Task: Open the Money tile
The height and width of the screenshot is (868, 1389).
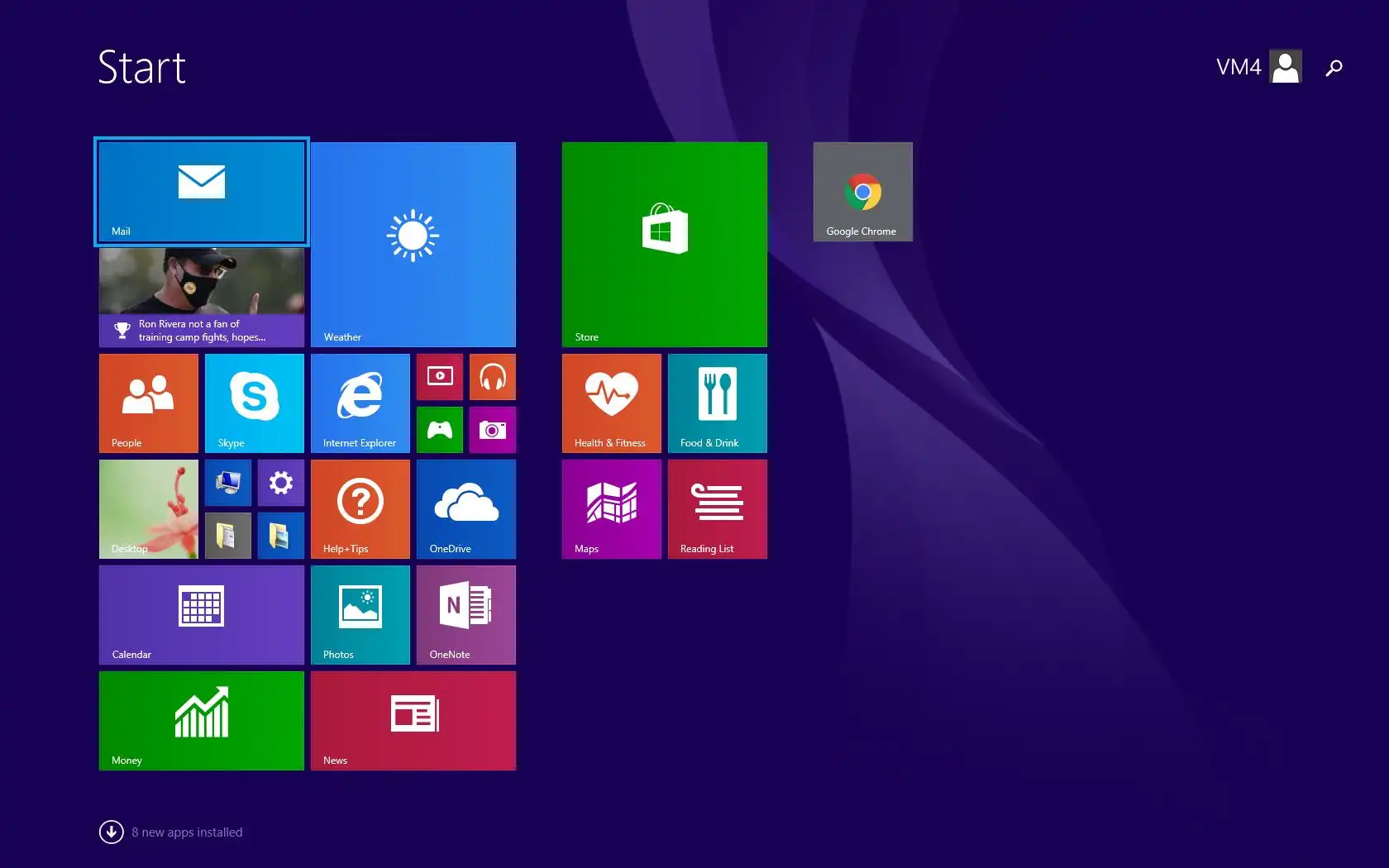Action: click(202, 721)
